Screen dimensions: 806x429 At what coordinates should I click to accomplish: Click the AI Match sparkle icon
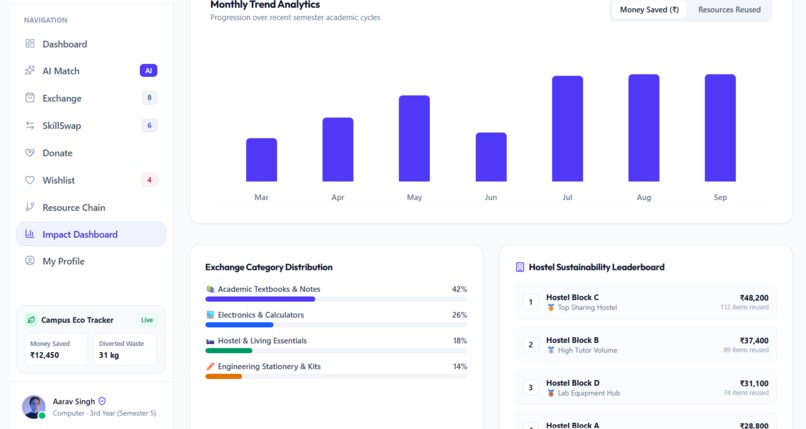(30, 70)
